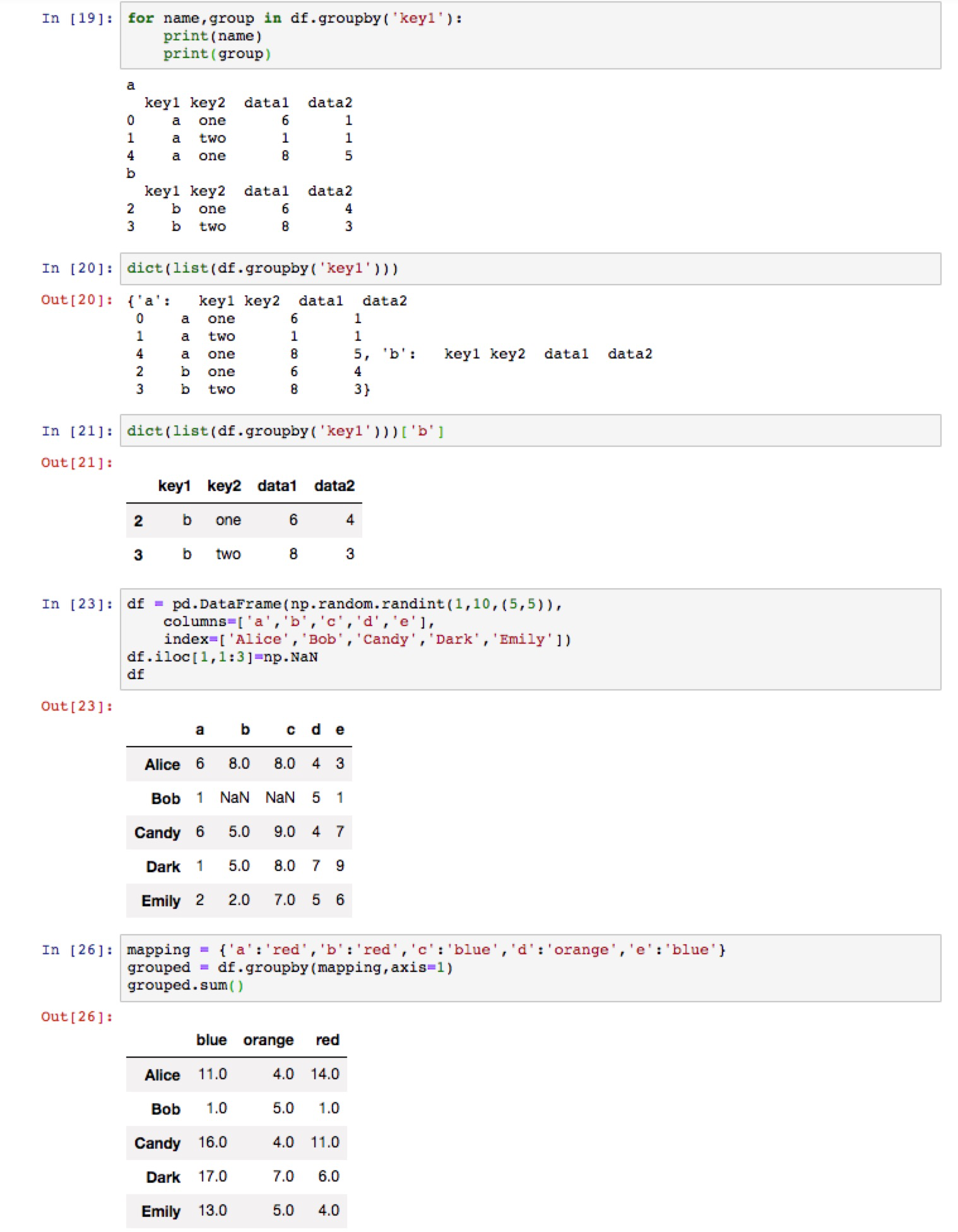Click the "data1" header in the Out[21] table

(x=277, y=485)
